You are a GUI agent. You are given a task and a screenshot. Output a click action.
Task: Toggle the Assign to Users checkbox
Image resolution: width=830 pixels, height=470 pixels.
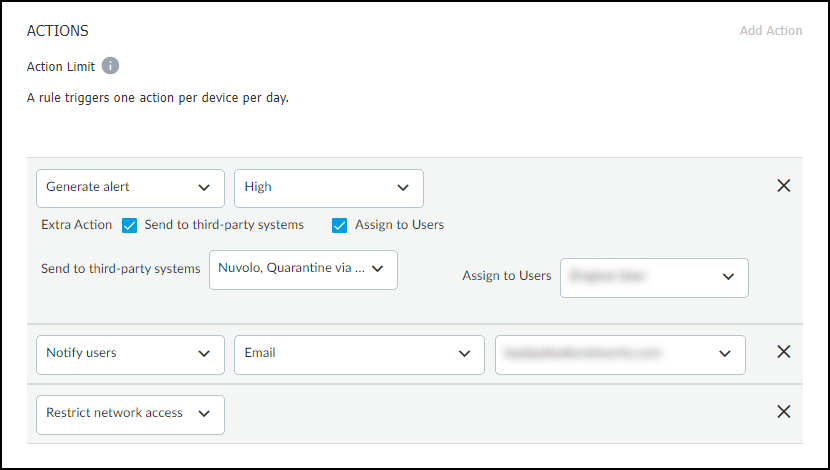(340, 225)
